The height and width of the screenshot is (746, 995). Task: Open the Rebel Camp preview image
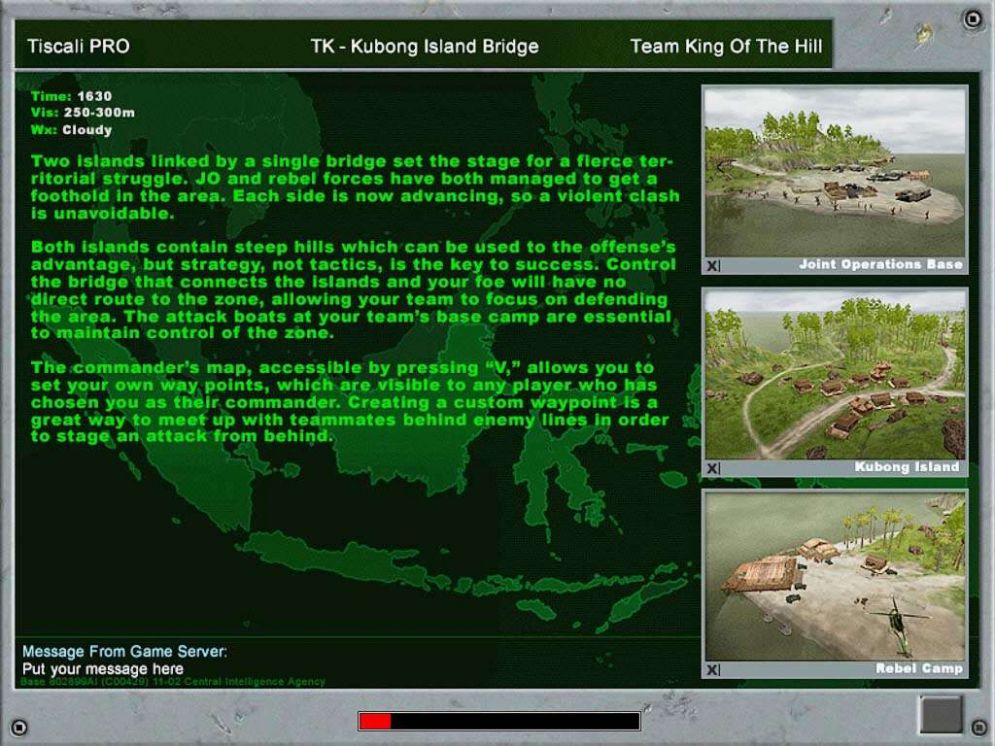click(834, 576)
